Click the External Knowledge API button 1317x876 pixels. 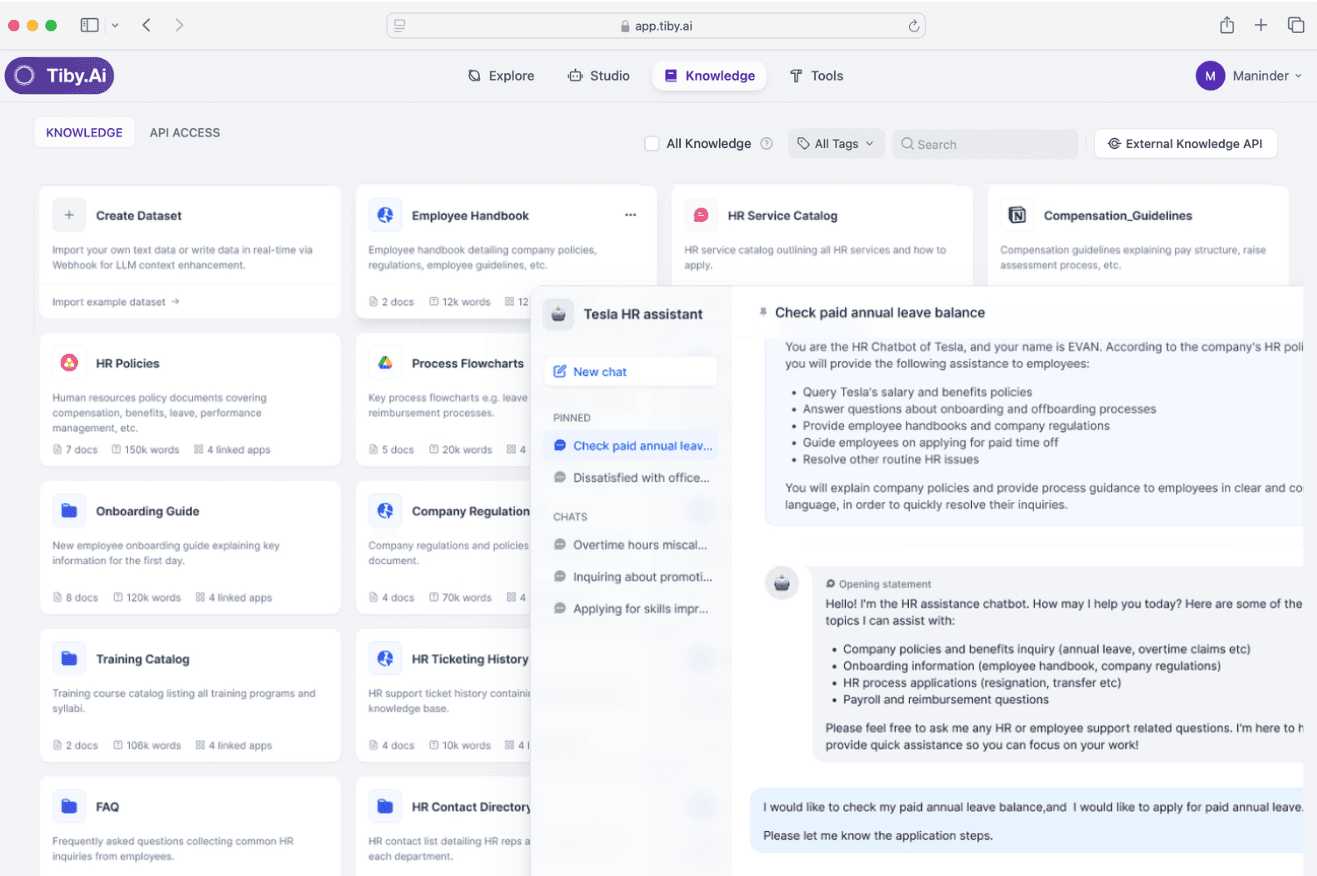click(1185, 144)
